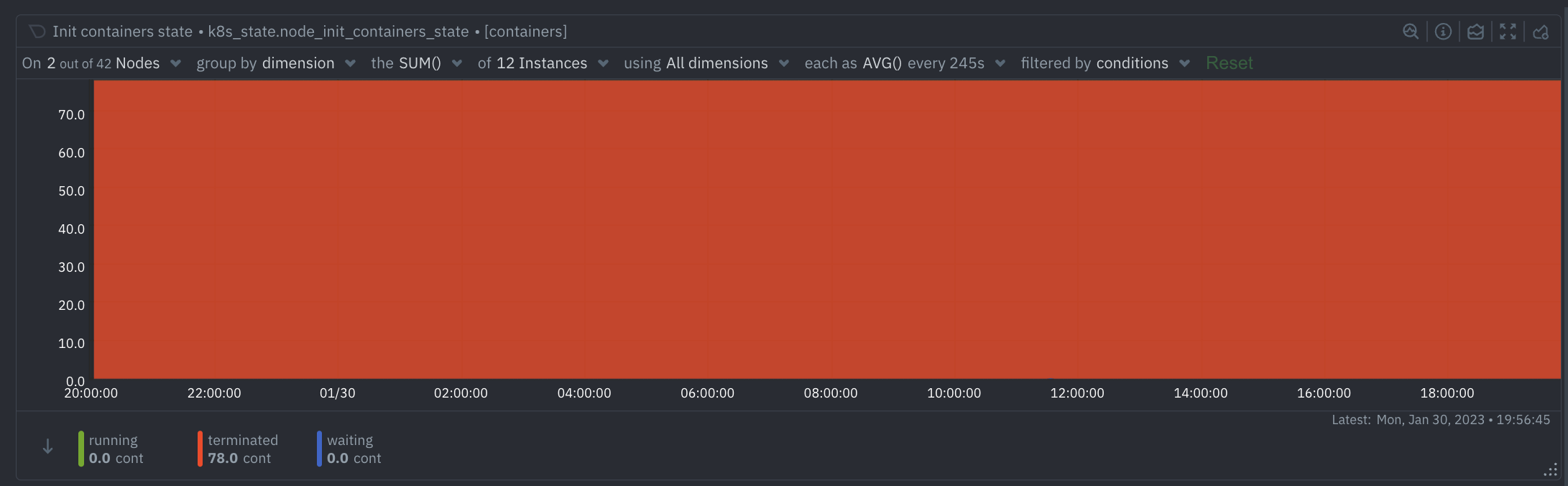Click the Latest timestamp Mon, Jan 30, 2023
Viewport: 1568px width, 486px height.
(x=1441, y=420)
